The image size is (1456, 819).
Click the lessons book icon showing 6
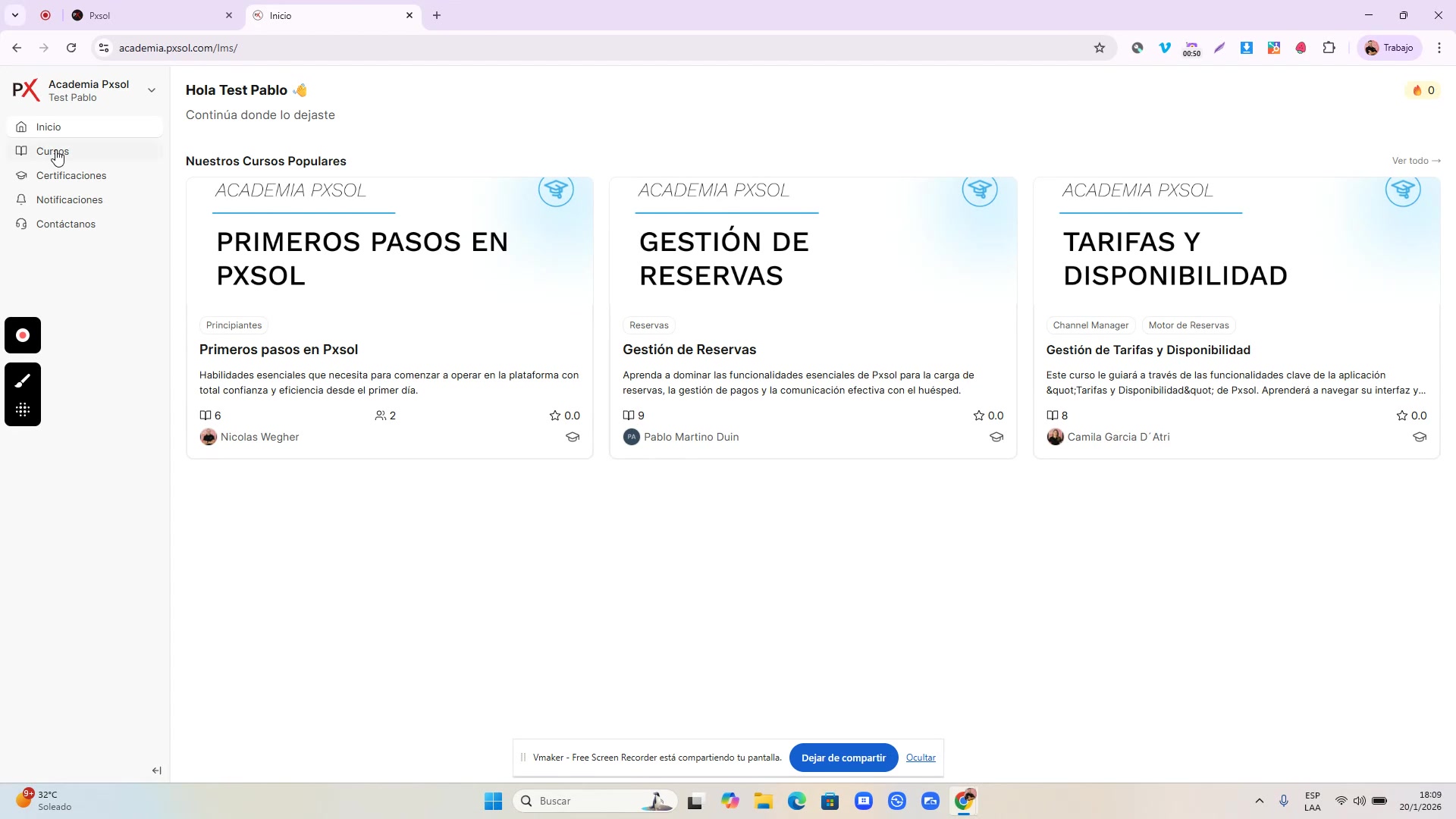[206, 416]
